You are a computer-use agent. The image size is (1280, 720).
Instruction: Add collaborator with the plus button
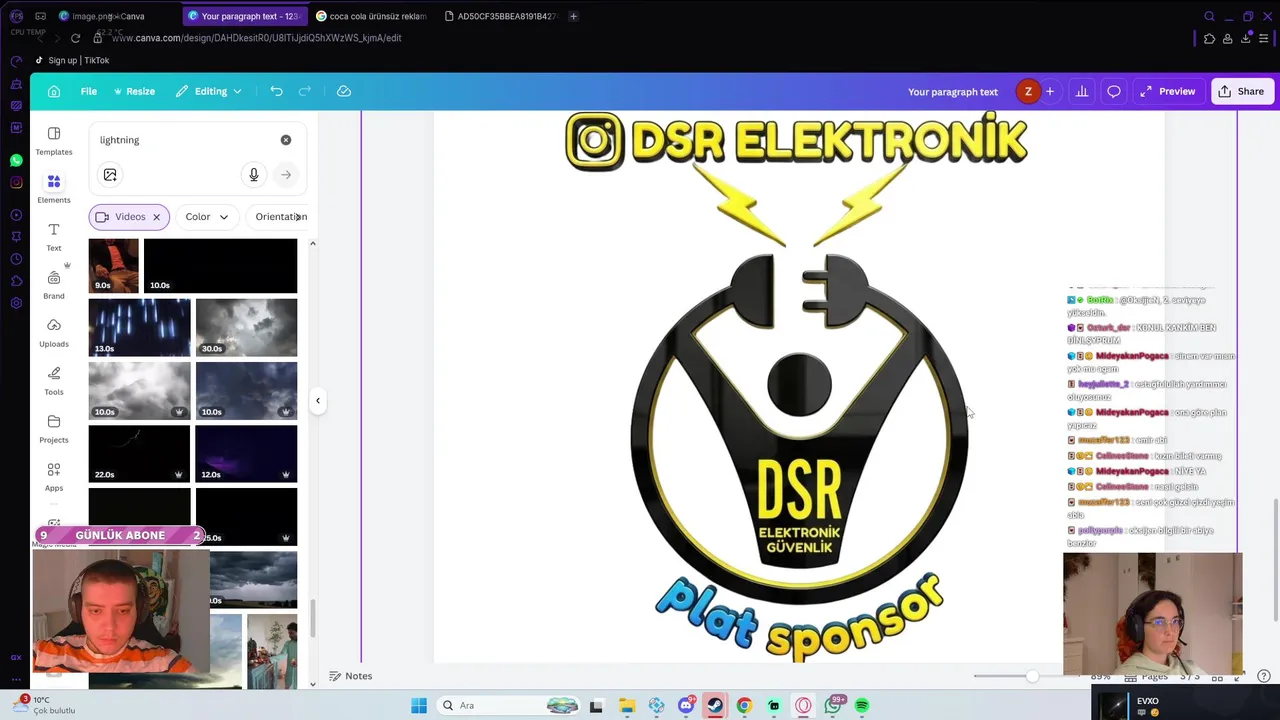[1050, 91]
